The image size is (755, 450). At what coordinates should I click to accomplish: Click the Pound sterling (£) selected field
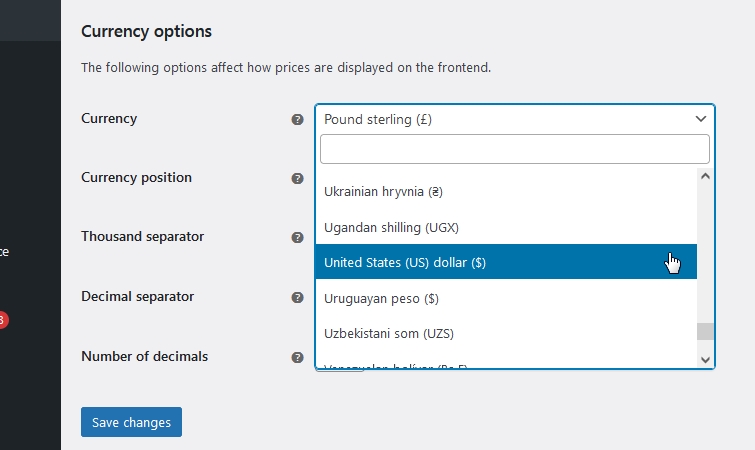[515, 119]
